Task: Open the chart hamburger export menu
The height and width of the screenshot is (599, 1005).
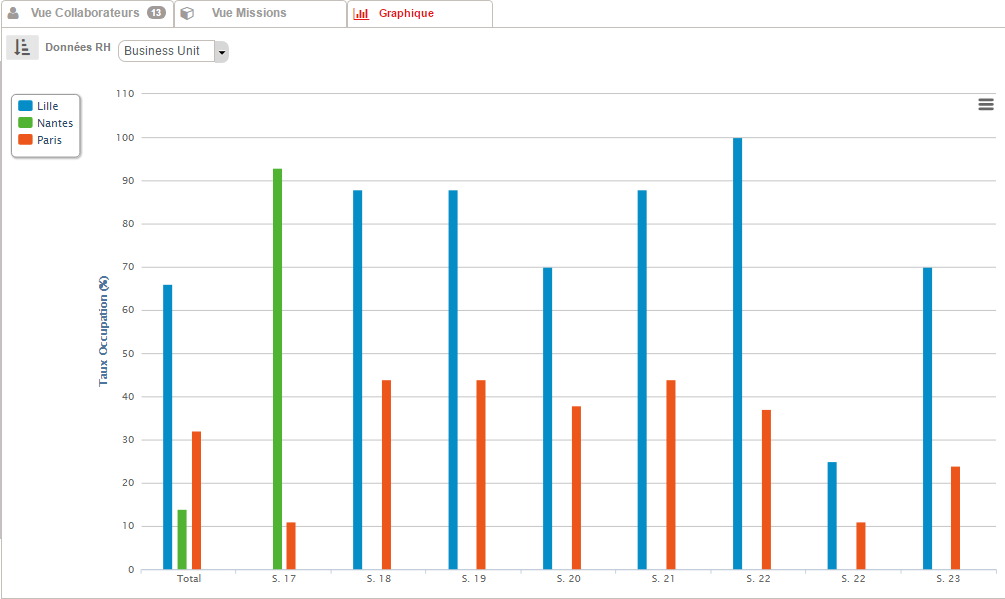Action: pyautogui.click(x=985, y=105)
